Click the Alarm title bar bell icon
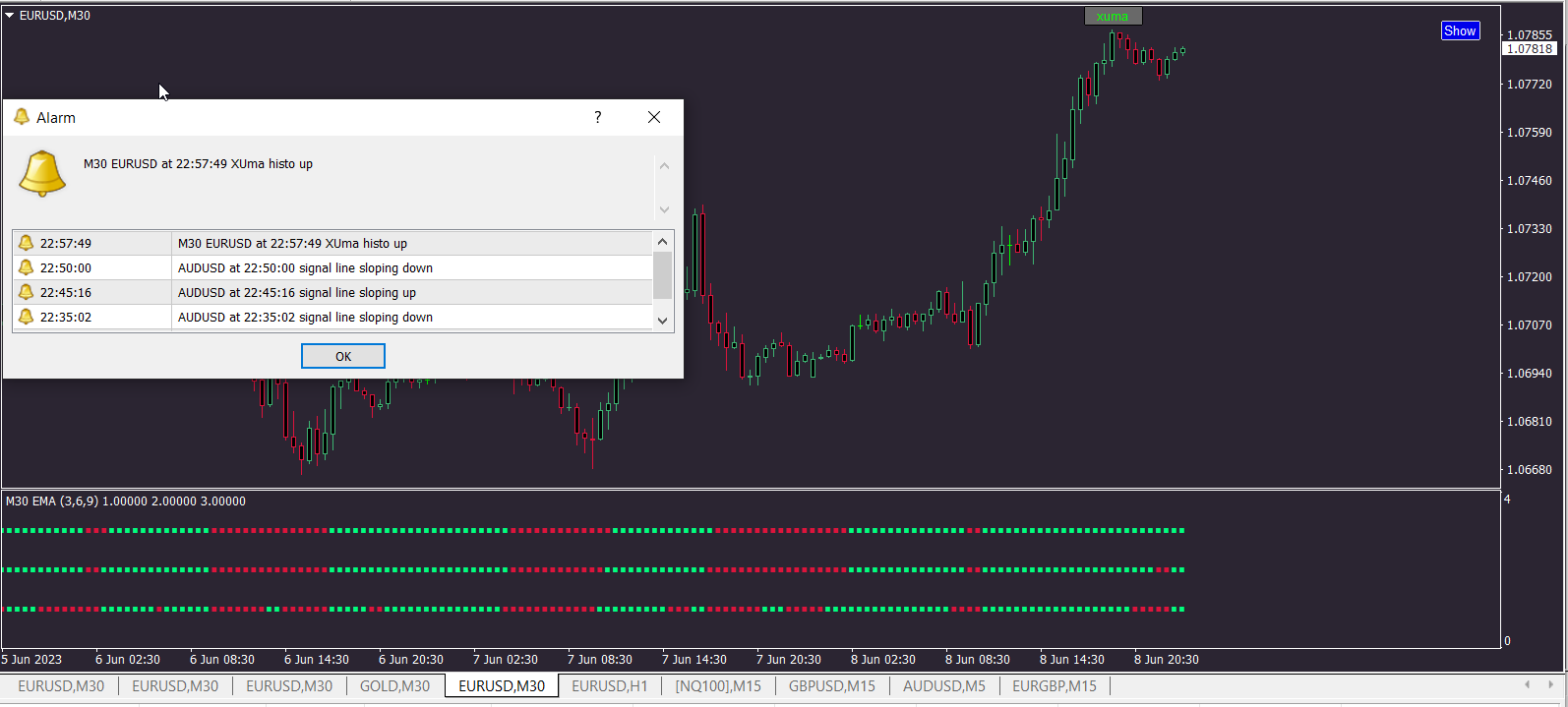The height and width of the screenshot is (707, 1568). pyautogui.click(x=22, y=117)
